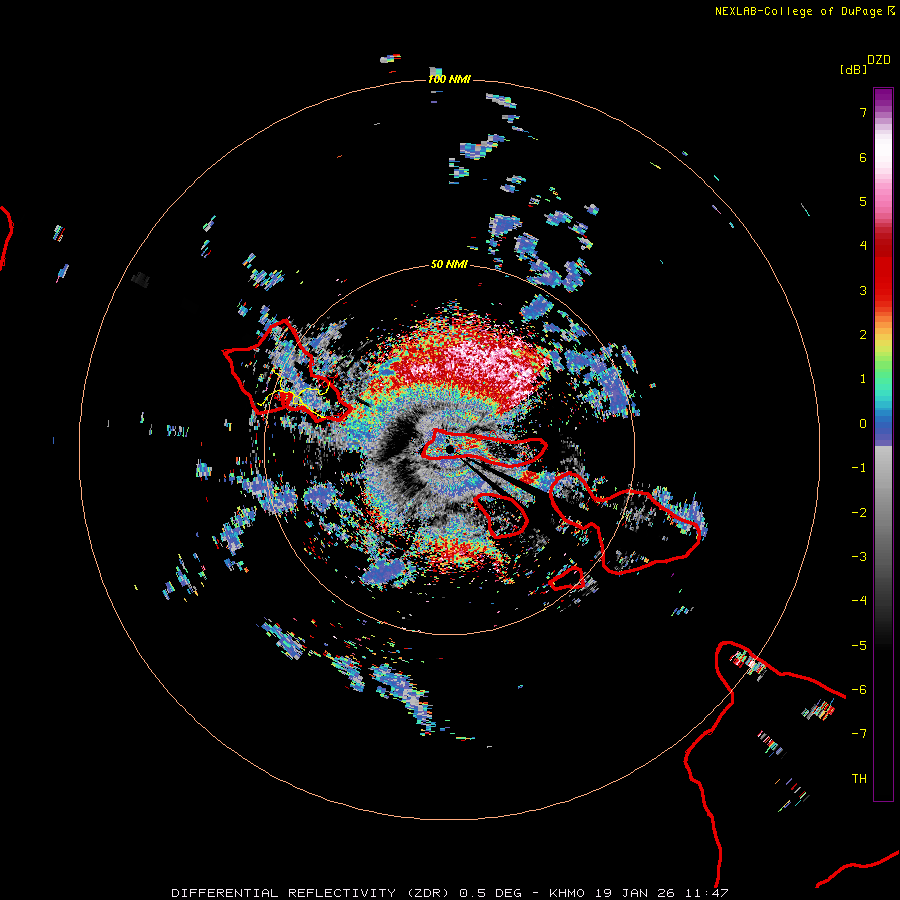The width and height of the screenshot is (900, 900).
Task: Click the '4' value on the color scale
Action: coord(863,246)
